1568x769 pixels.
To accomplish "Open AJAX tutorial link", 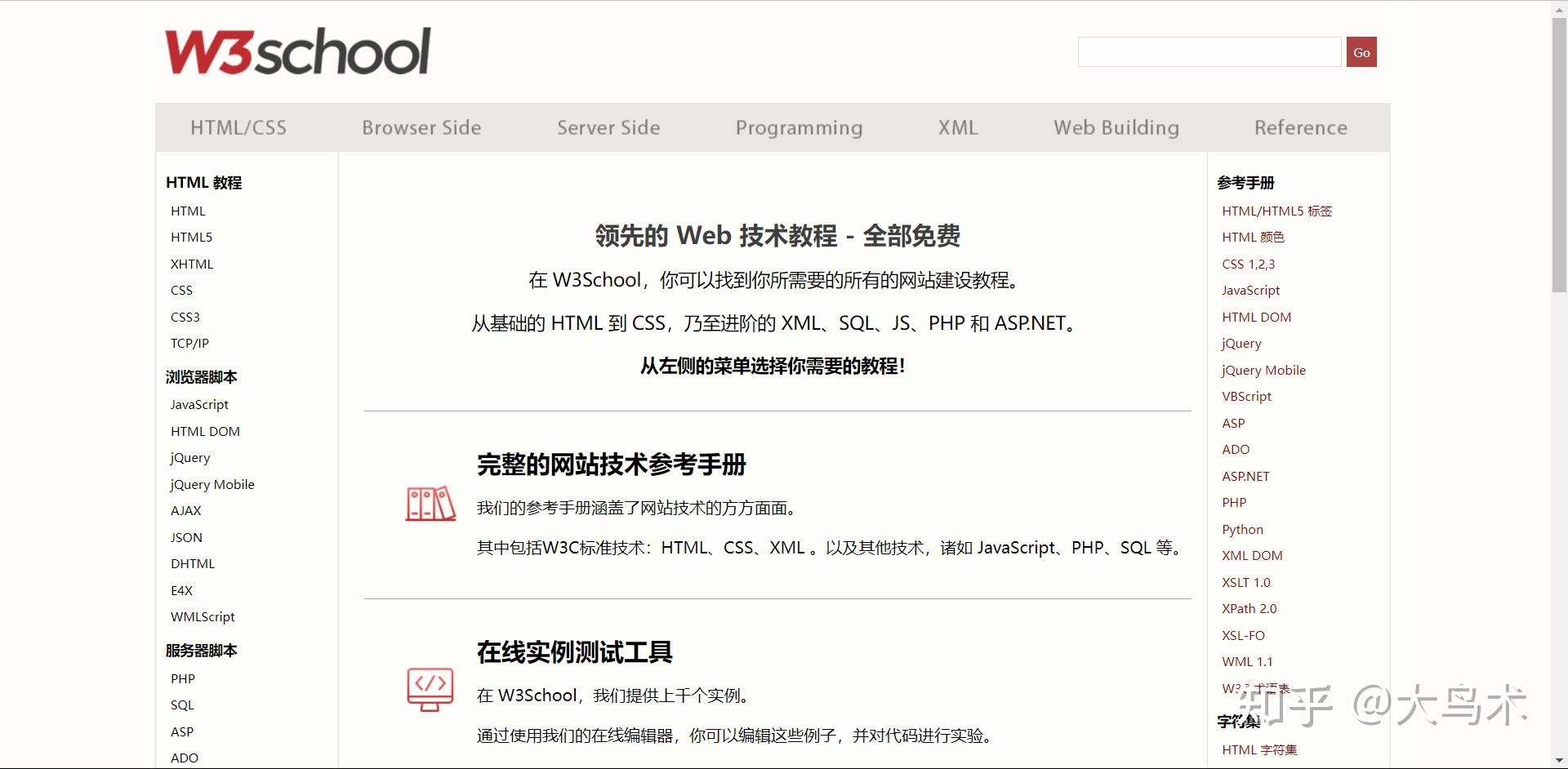I will click(x=185, y=510).
